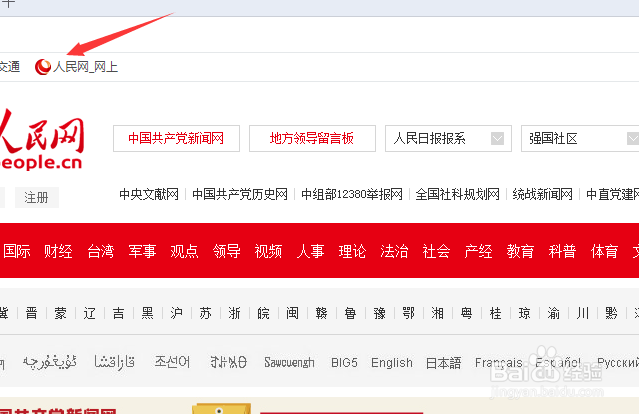
Task: Open the 豫 province channel
Action: (x=379, y=313)
